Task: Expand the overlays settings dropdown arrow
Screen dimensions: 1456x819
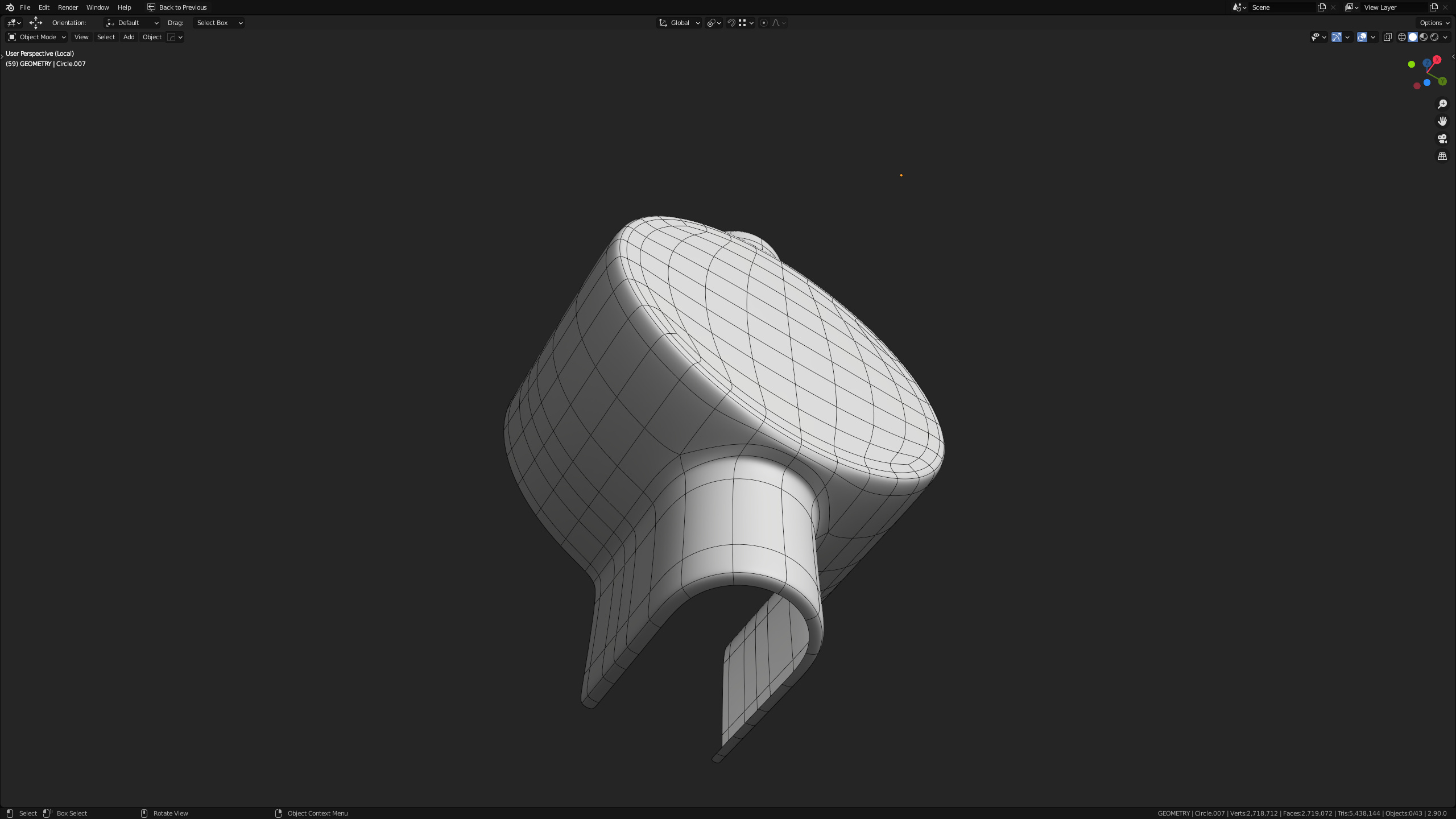Action: click(1373, 37)
